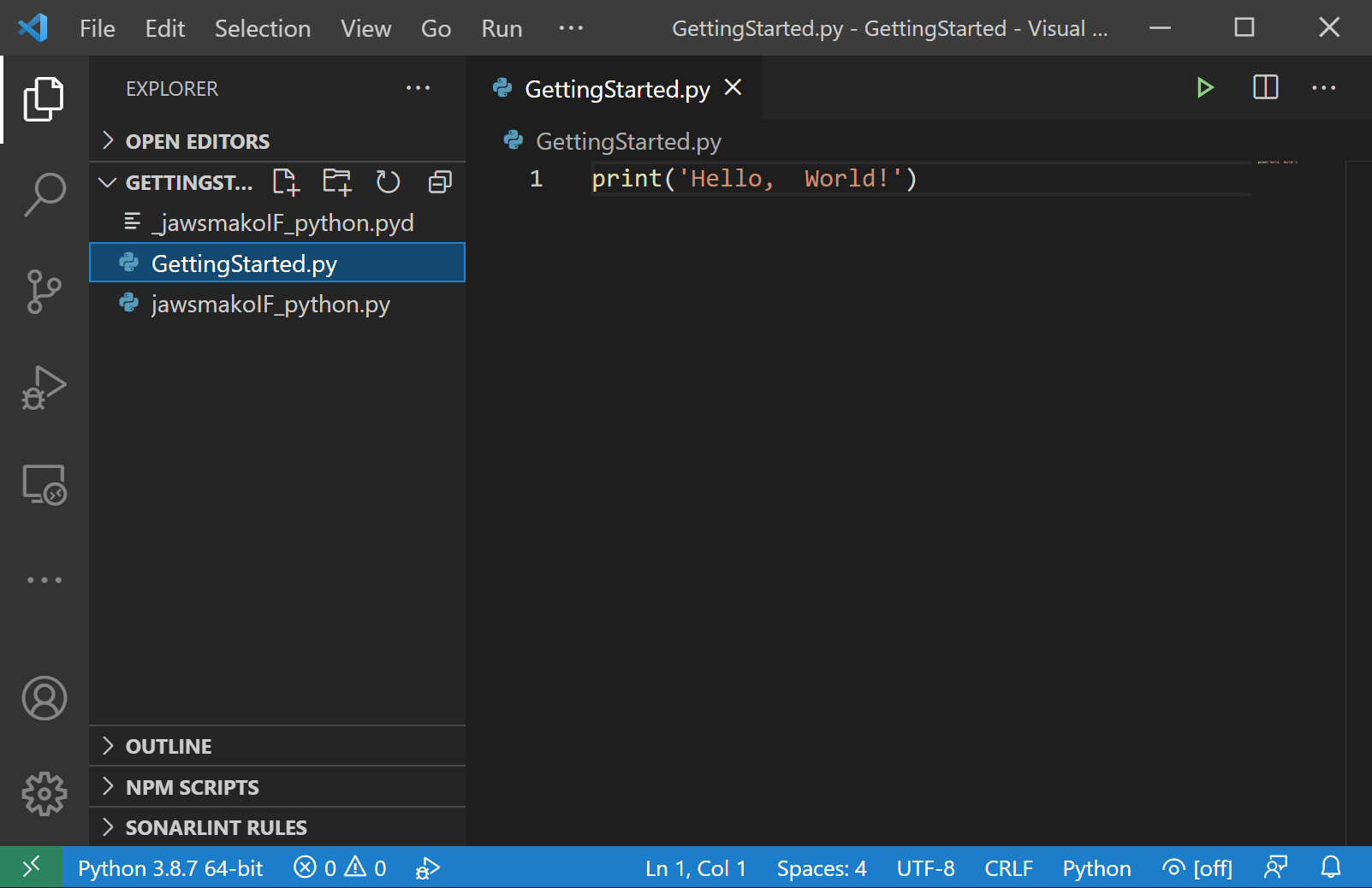Refresh the explorer file list
This screenshot has height=888, width=1372.
click(388, 182)
